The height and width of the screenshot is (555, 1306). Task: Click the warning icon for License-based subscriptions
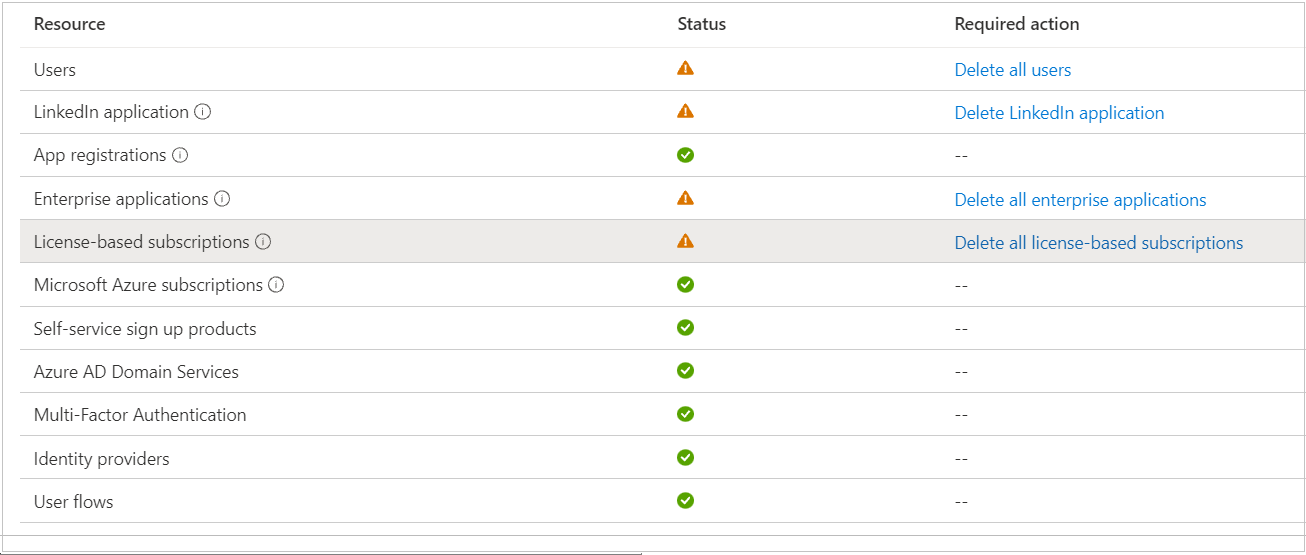pos(685,241)
